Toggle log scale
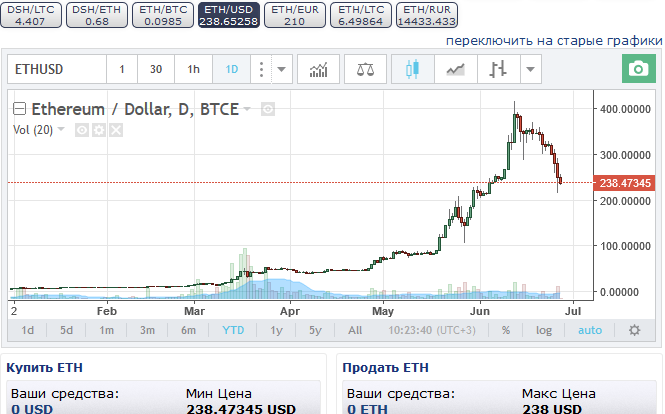 544,330
